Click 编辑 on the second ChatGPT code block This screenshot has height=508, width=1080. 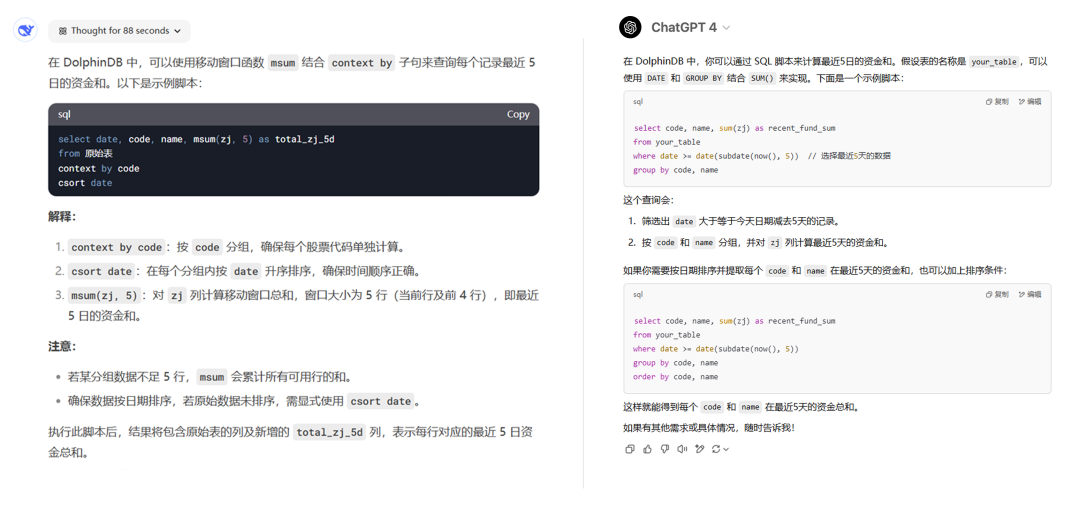[x=1030, y=295]
